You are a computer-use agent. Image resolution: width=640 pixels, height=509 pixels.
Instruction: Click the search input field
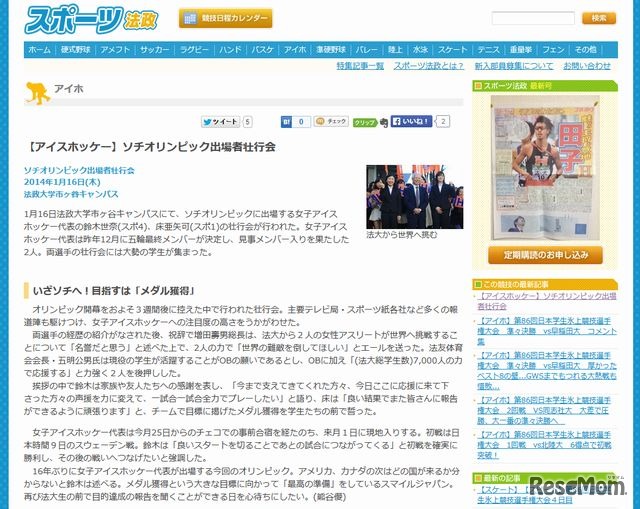pyautogui.click(x=533, y=18)
